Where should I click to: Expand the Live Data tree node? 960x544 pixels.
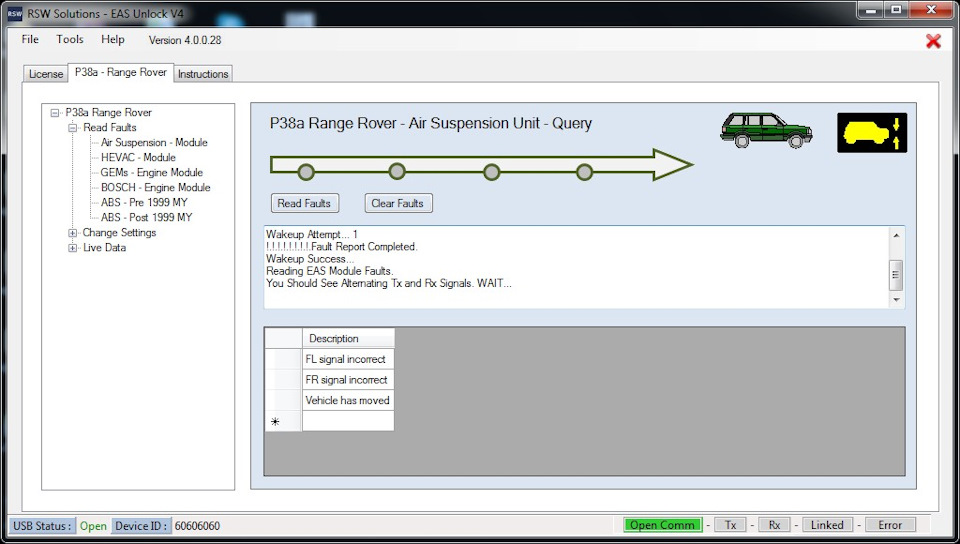pos(73,248)
